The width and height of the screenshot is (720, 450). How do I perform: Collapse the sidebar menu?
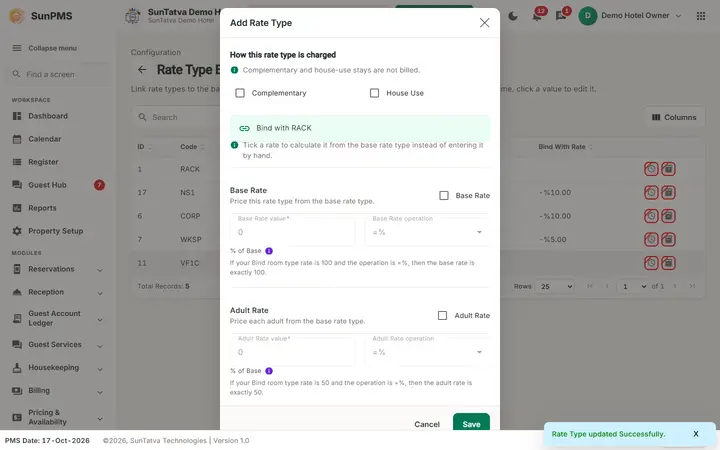coord(45,48)
